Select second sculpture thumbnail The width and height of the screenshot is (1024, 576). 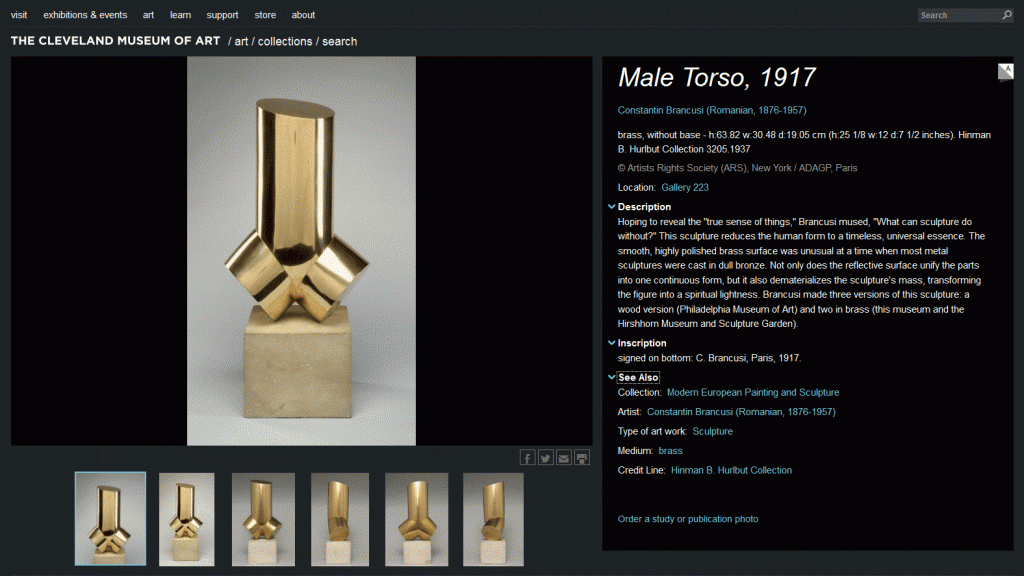click(x=187, y=519)
